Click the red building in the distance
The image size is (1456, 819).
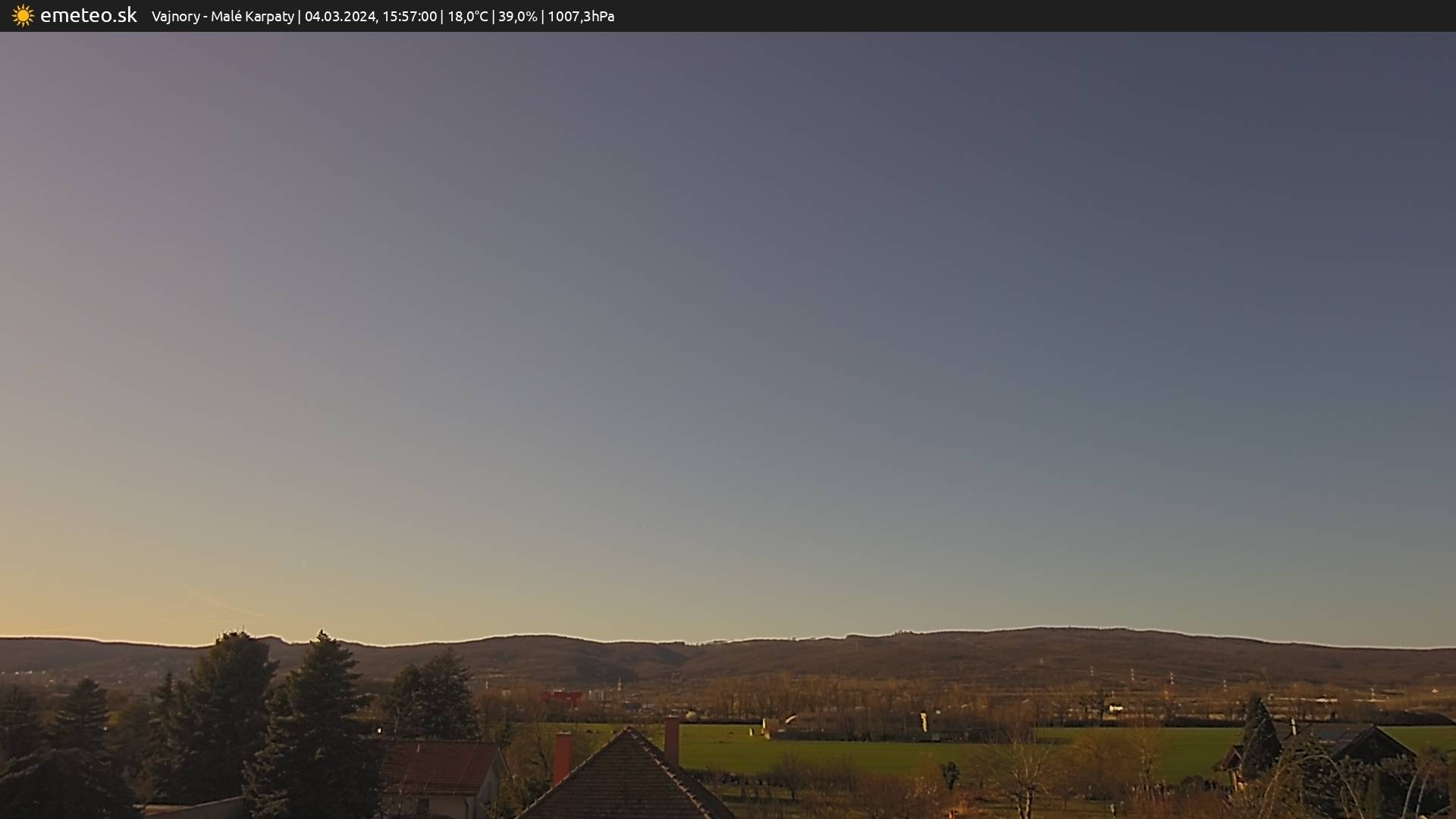tap(561, 696)
